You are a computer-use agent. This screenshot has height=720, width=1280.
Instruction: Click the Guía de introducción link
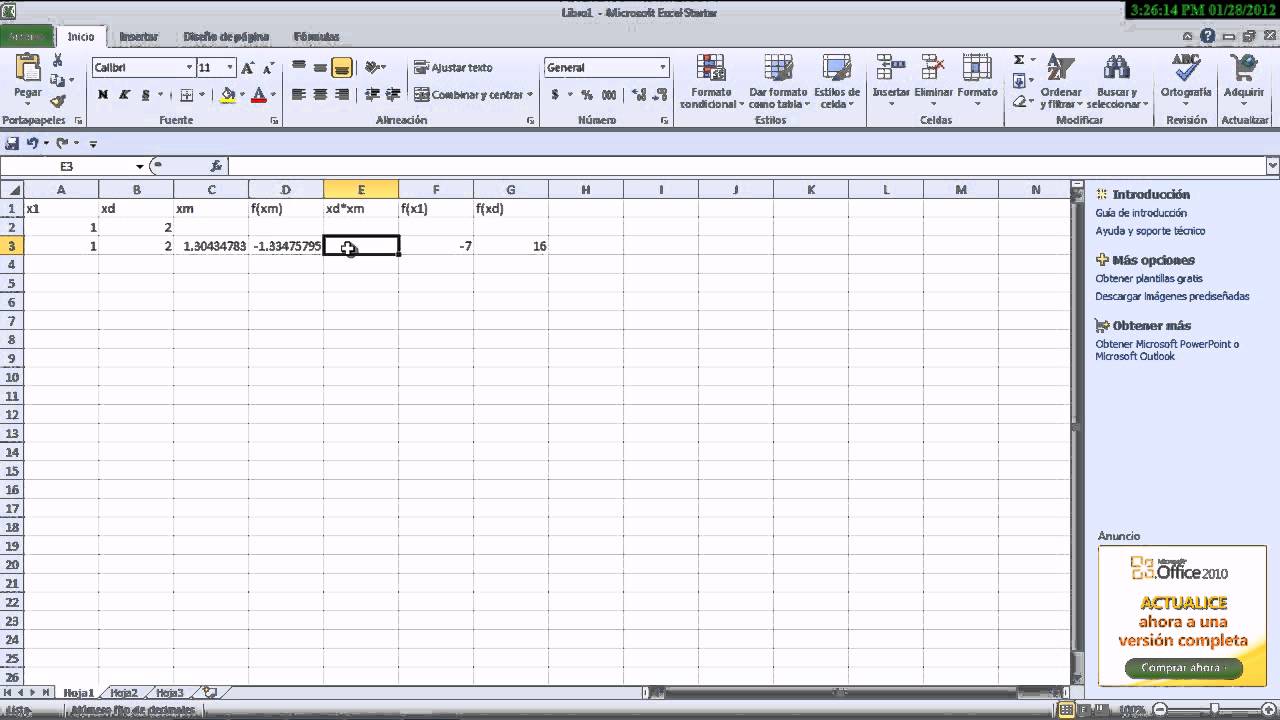(1141, 213)
